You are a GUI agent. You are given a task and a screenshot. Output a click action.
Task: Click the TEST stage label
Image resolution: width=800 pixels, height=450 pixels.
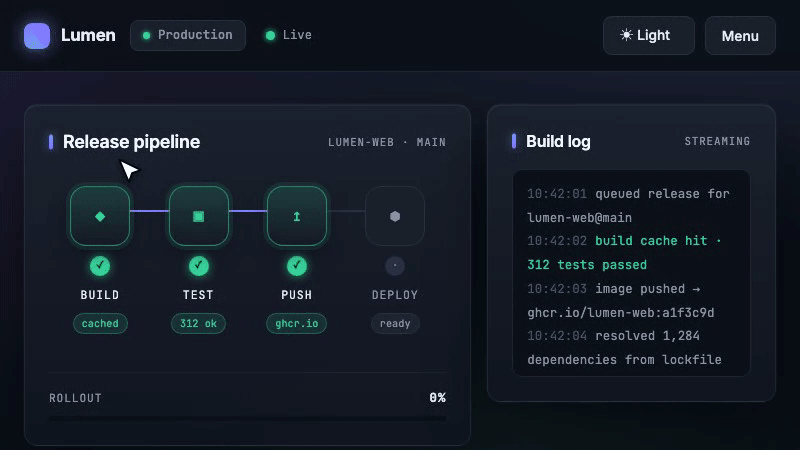click(198, 295)
